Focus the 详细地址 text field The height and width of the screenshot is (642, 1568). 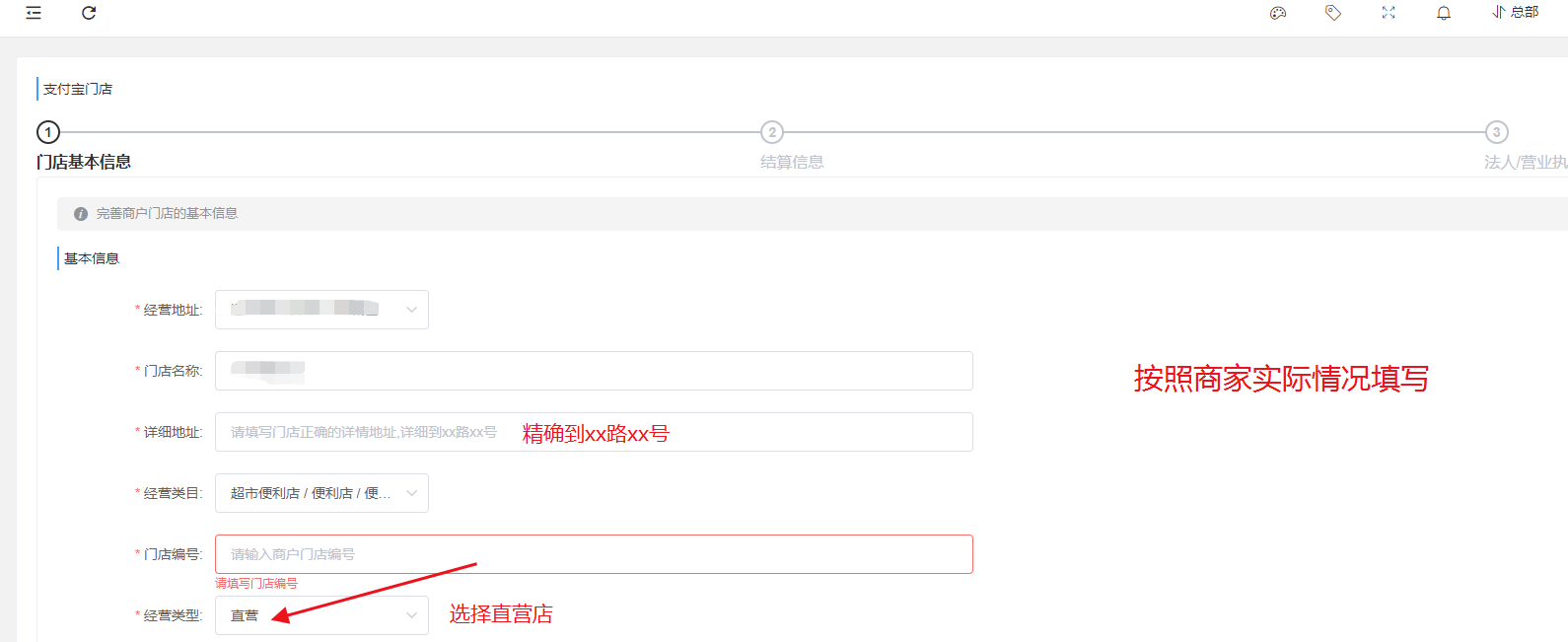point(594,432)
